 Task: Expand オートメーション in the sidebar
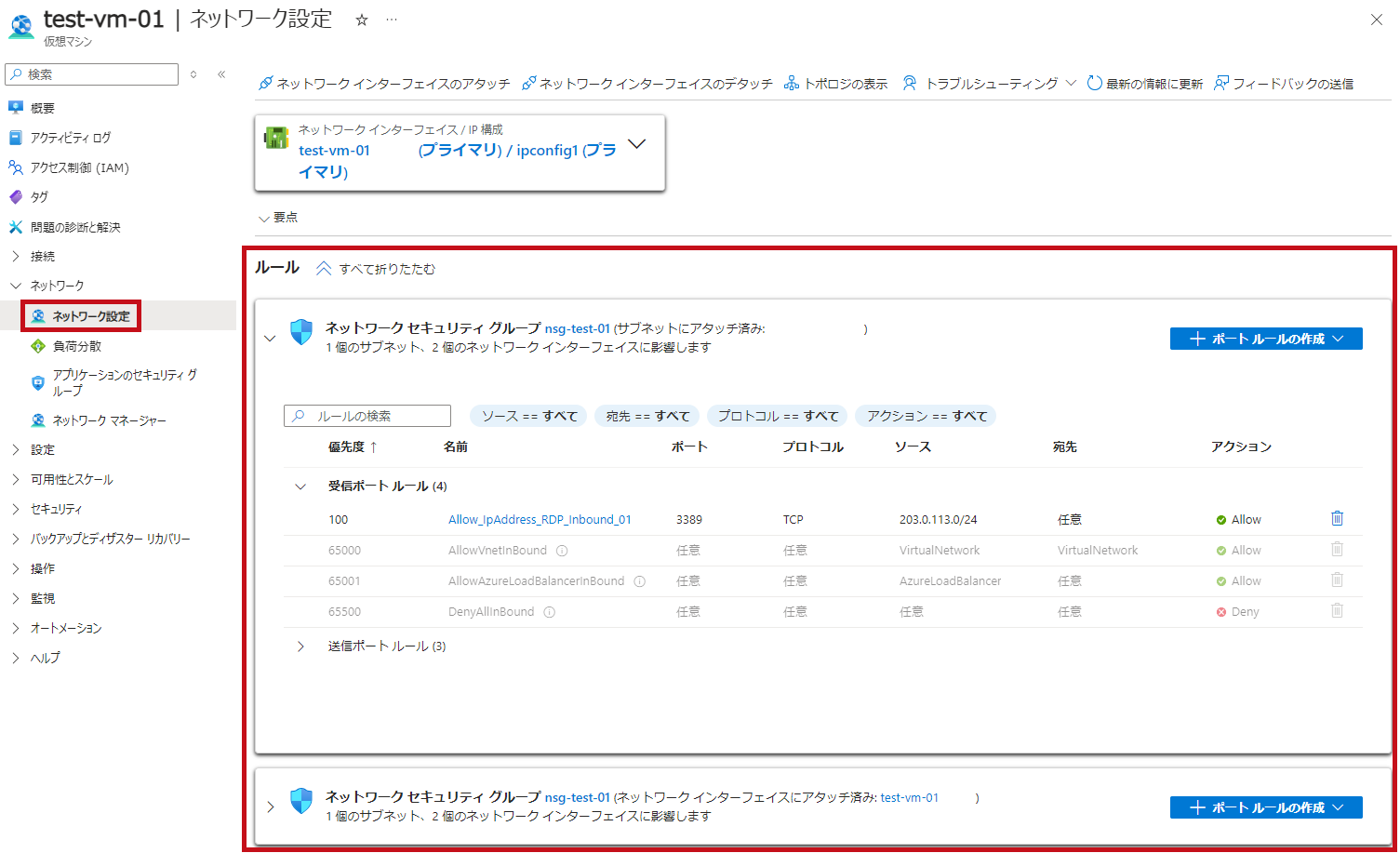pos(16,628)
